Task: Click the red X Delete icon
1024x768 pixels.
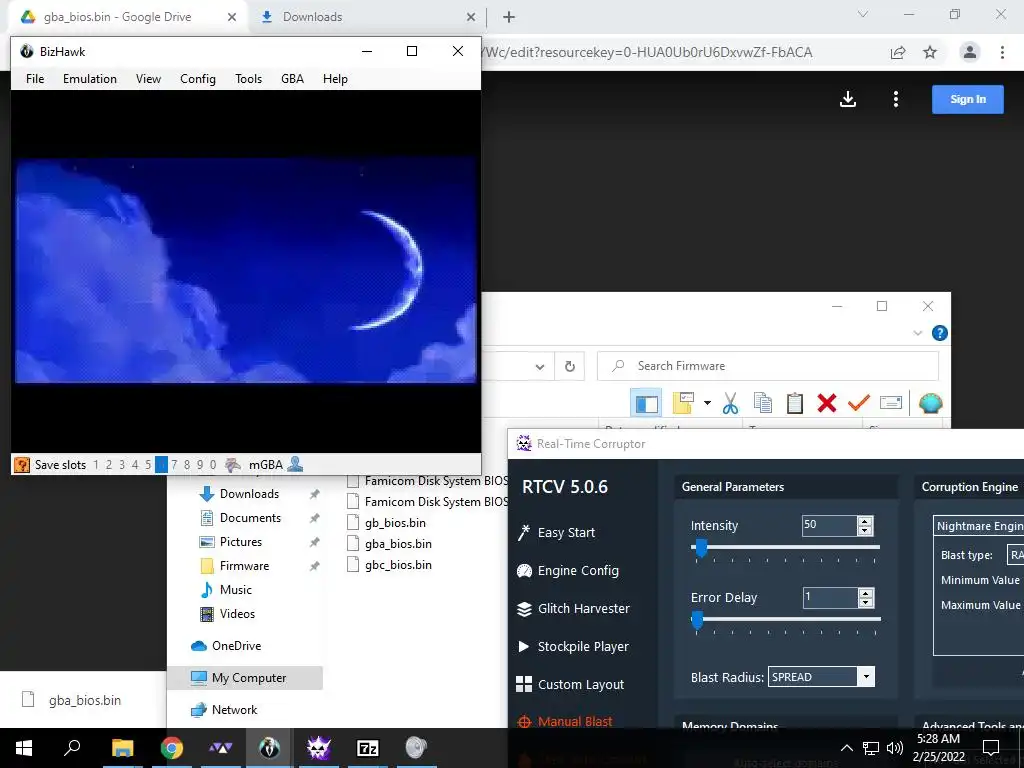Action: (x=827, y=403)
